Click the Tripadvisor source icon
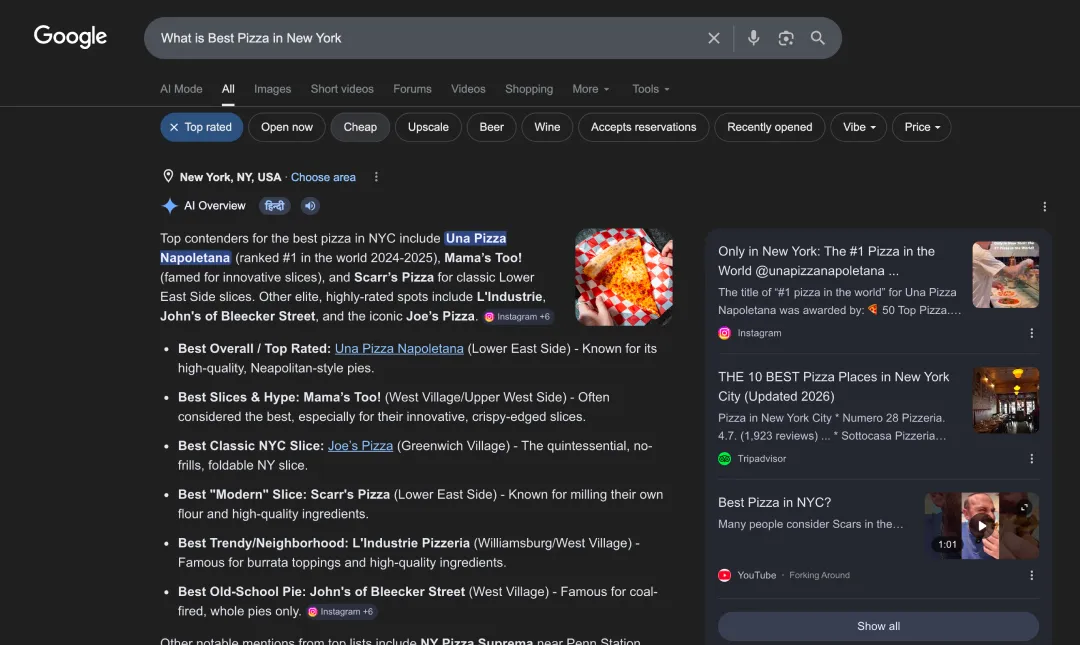This screenshot has width=1080, height=645. 725,458
